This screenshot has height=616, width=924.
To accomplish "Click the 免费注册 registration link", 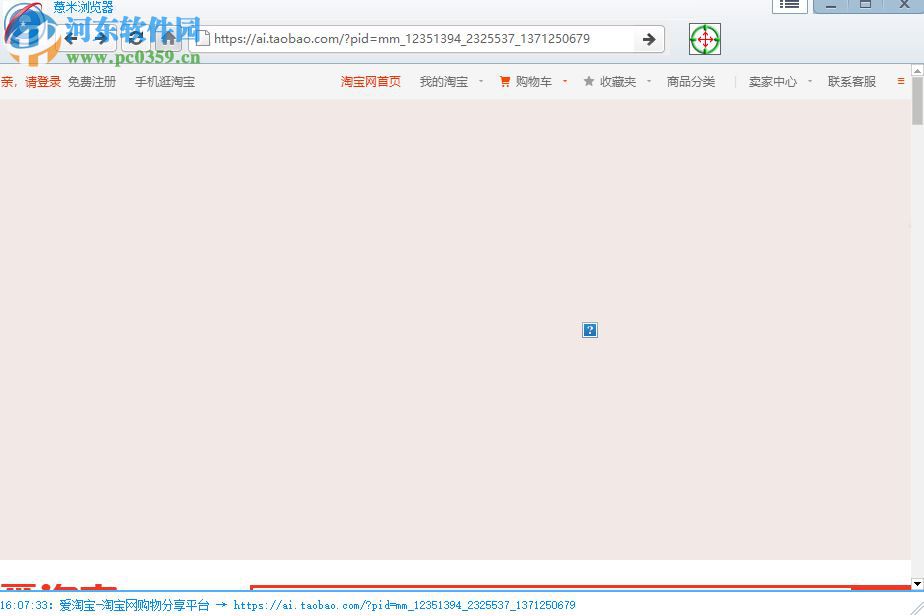I will pos(92,81).
